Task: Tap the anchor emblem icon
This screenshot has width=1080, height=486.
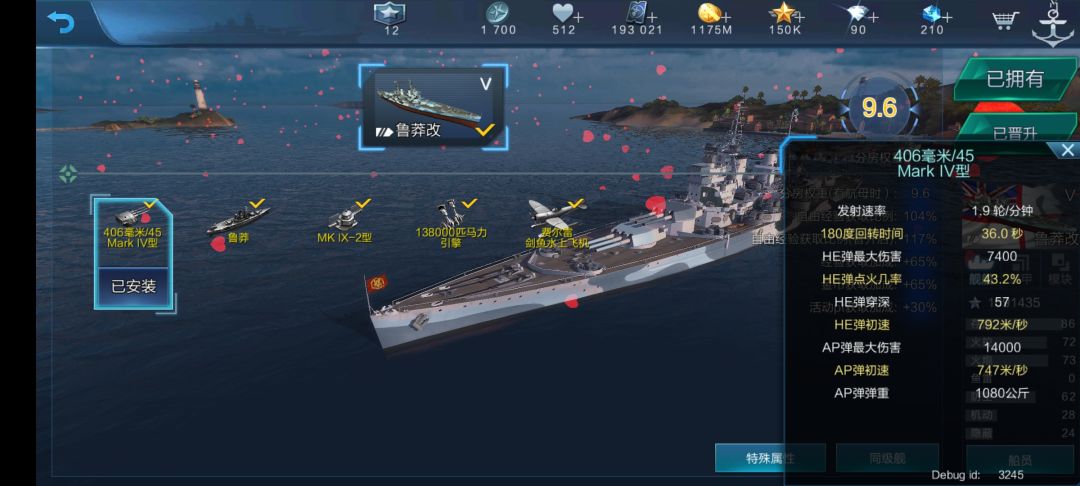Action: point(1054,25)
